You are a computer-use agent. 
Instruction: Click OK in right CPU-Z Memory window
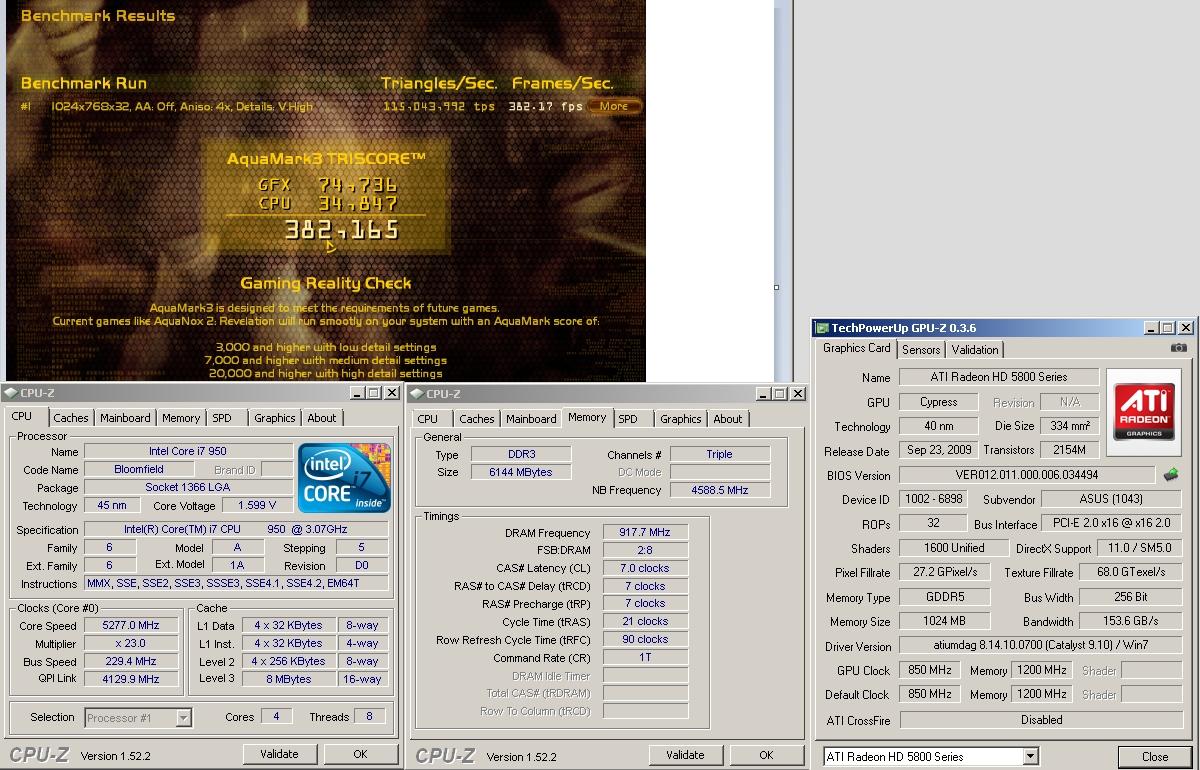click(x=766, y=755)
